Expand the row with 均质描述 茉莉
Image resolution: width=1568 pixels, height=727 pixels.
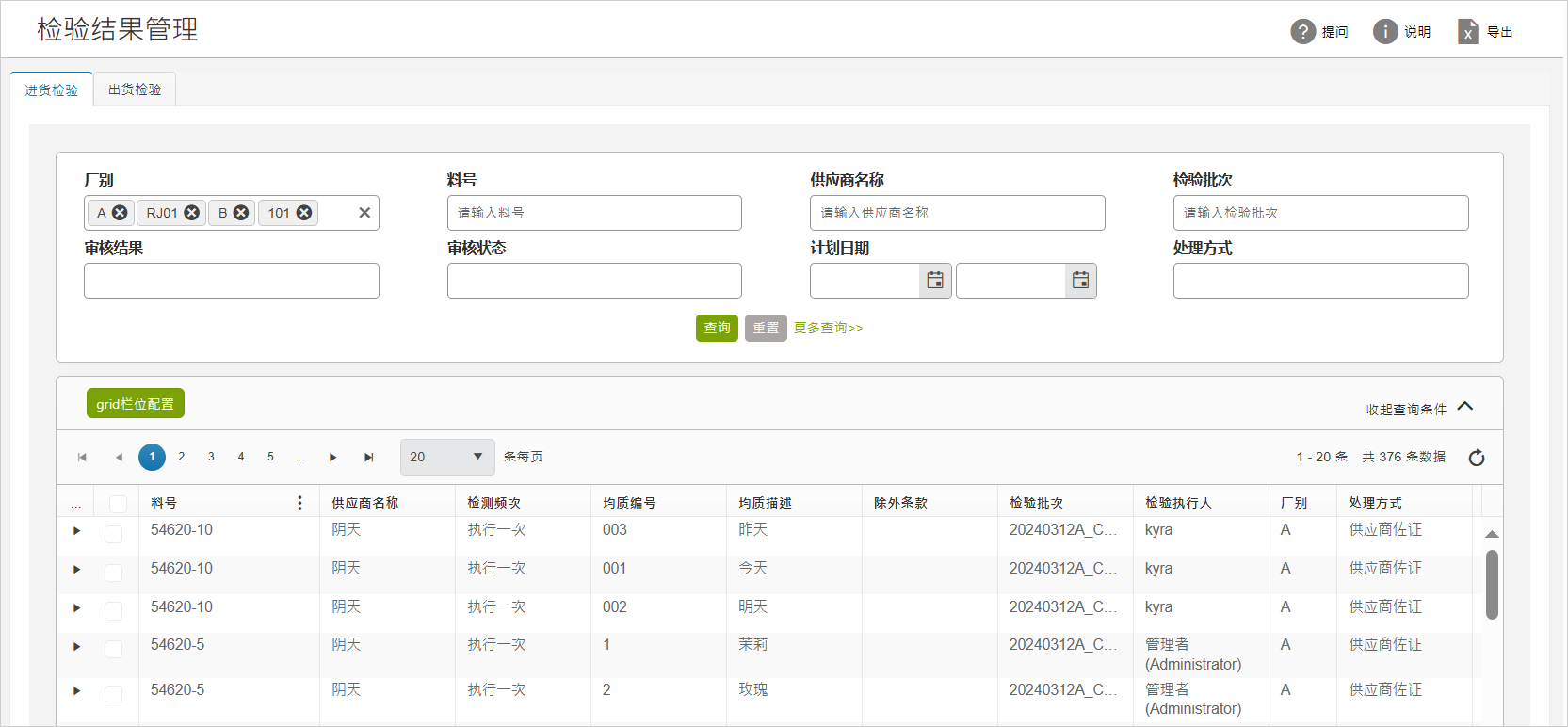point(76,646)
